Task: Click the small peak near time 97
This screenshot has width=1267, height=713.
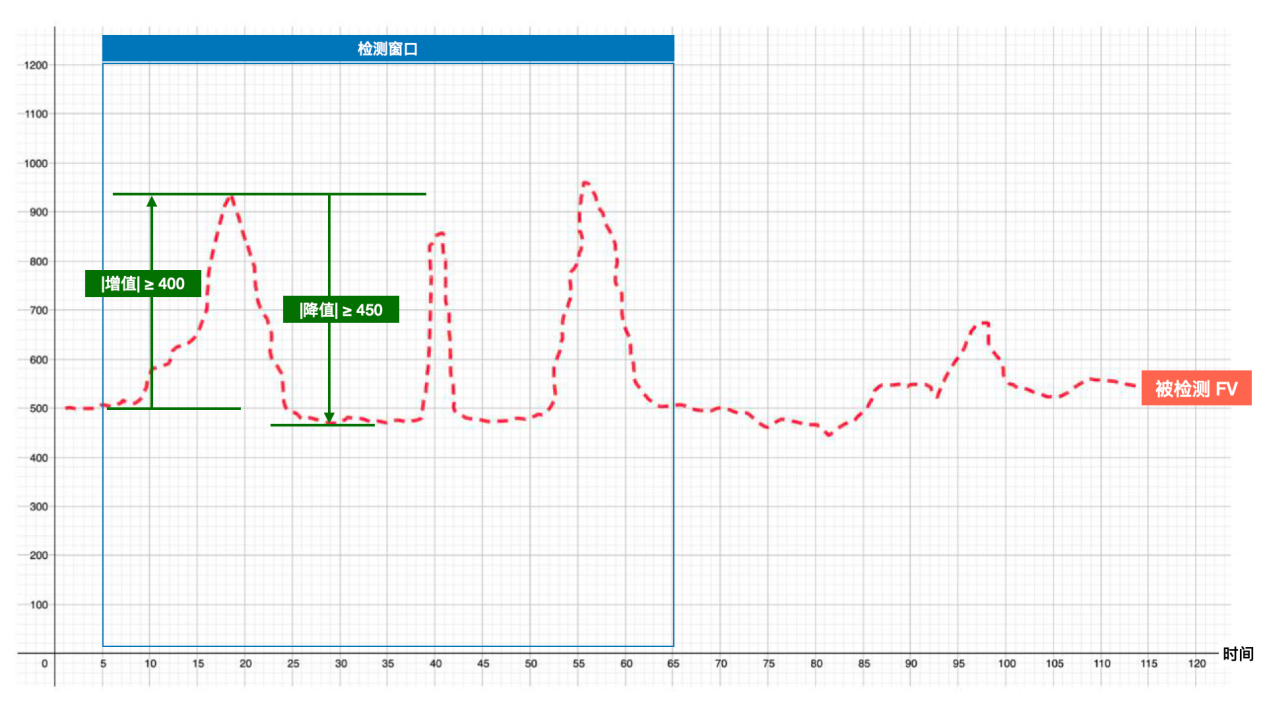Action: point(984,323)
